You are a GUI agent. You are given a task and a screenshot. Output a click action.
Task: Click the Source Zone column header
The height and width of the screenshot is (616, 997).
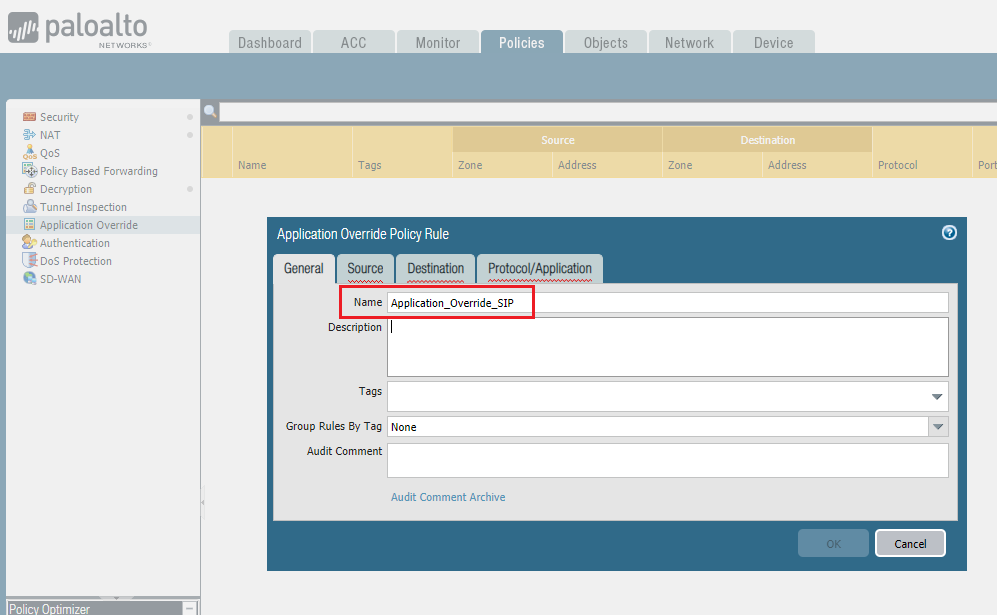click(x=470, y=165)
